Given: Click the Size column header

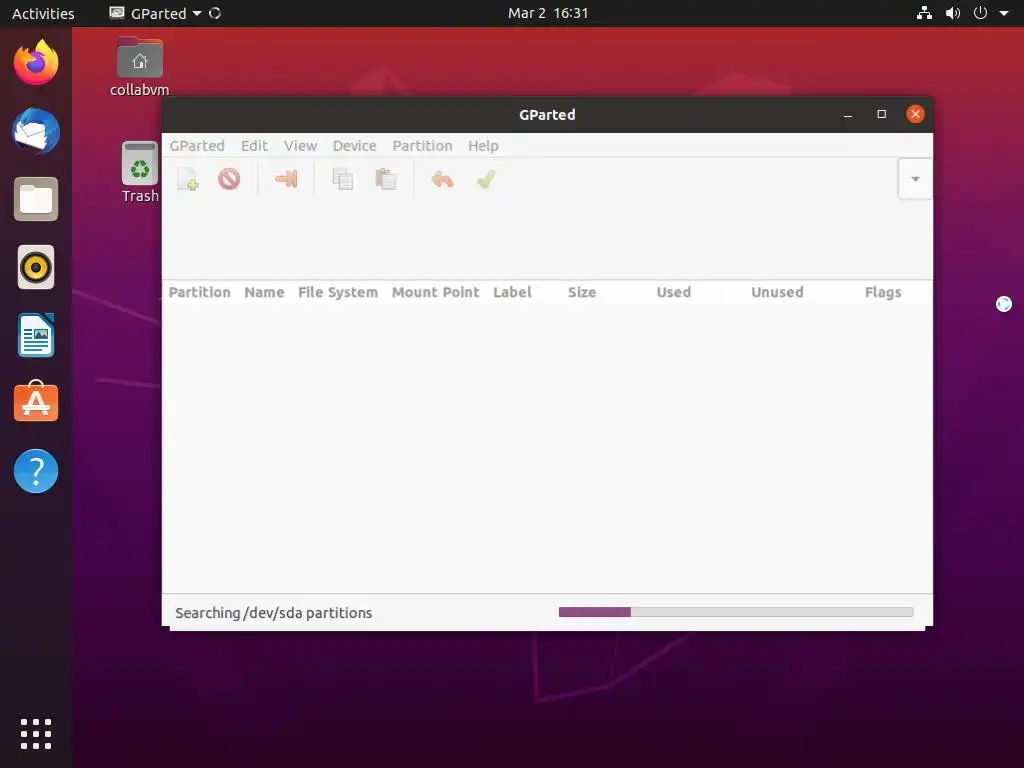Looking at the screenshot, I should (x=582, y=292).
